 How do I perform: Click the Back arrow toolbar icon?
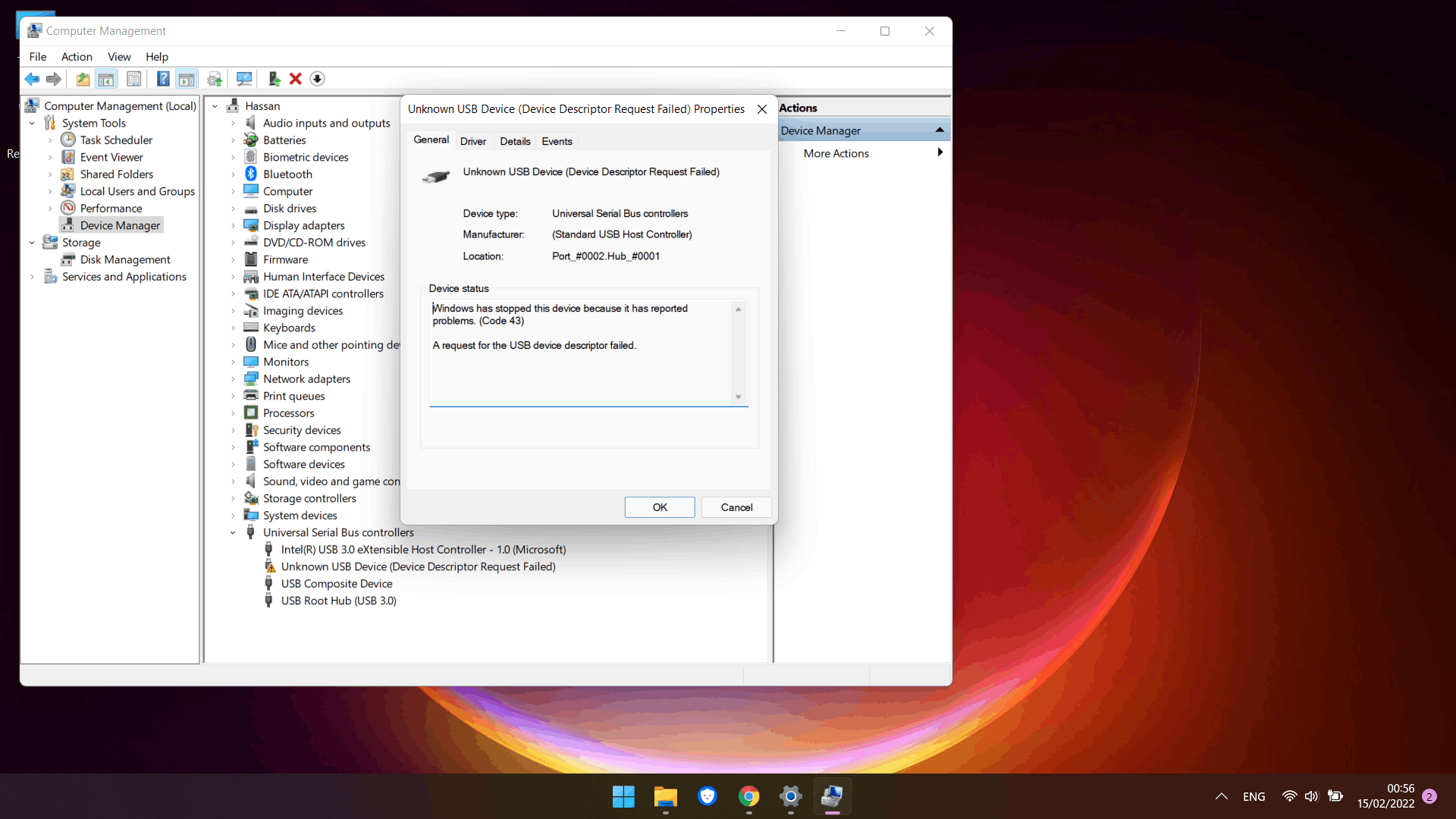pos(32,79)
